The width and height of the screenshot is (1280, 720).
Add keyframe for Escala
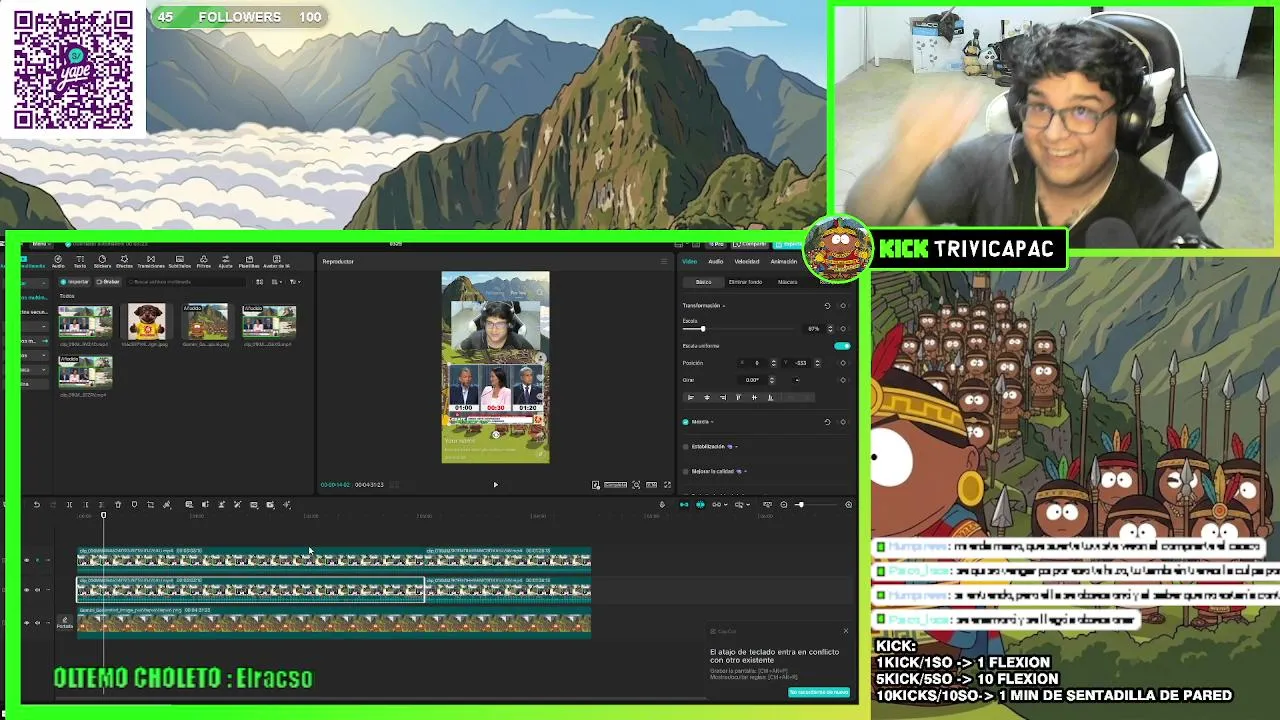tap(843, 329)
